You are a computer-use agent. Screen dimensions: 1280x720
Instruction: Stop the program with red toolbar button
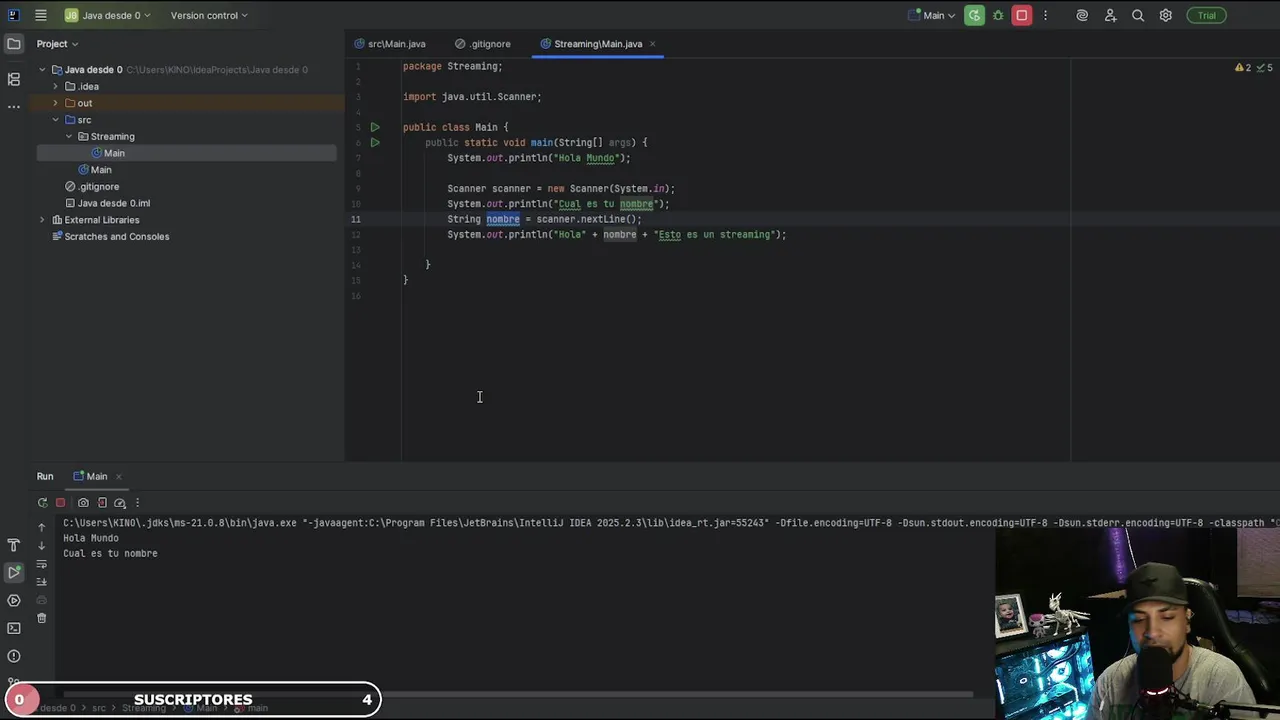tap(1022, 15)
